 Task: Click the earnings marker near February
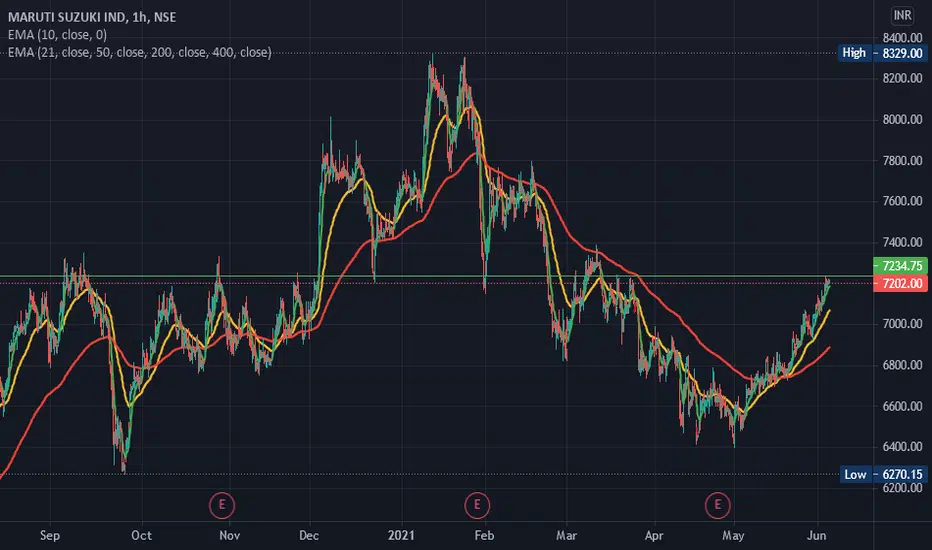coord(477,505)
